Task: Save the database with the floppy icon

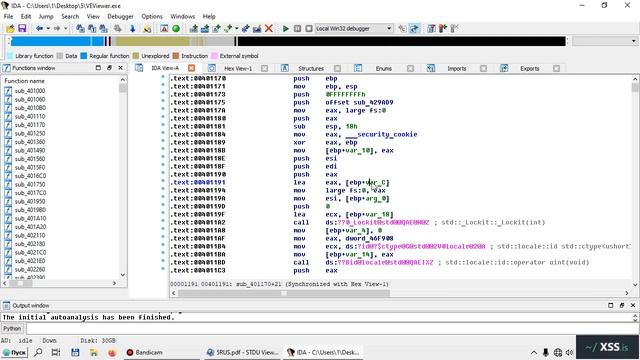Action: (22, 29)
